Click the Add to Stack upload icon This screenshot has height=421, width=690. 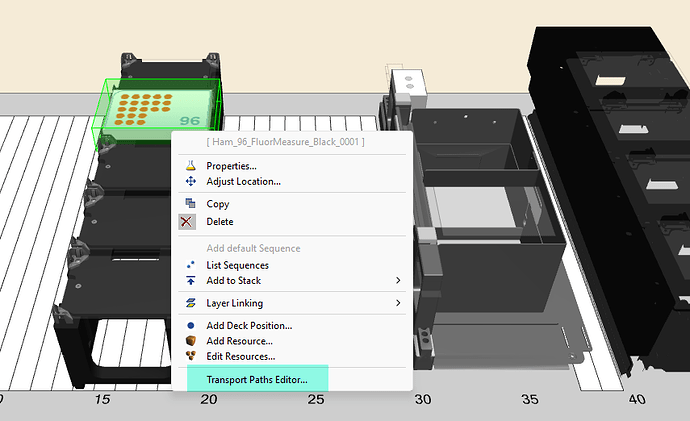[190, 281]
